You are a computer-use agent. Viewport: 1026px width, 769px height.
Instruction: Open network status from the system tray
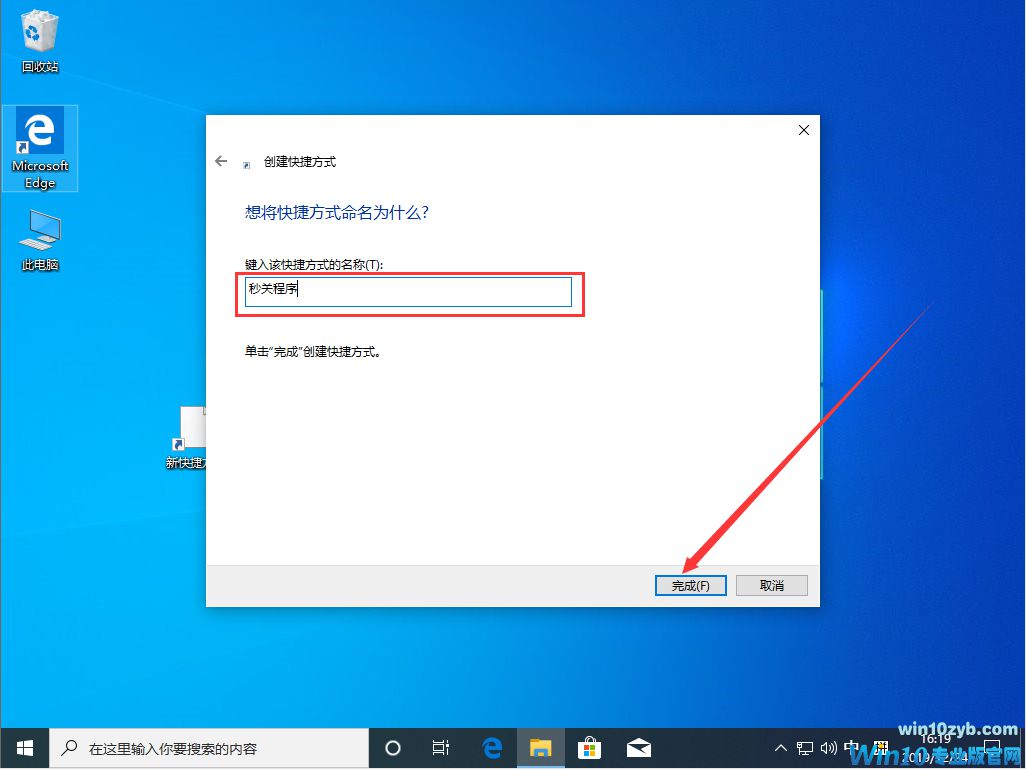803,747
